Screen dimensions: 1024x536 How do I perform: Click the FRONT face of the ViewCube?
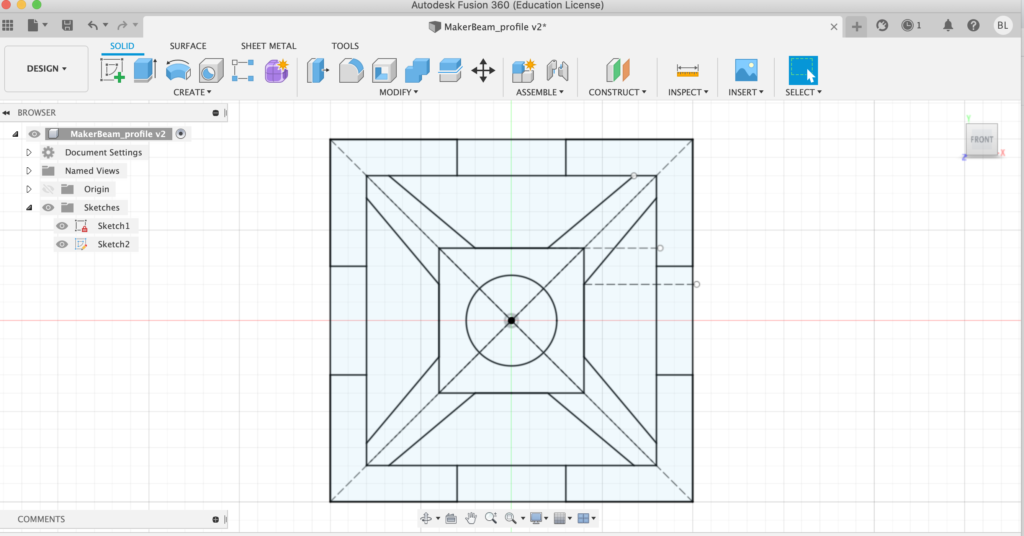(981, 140)
